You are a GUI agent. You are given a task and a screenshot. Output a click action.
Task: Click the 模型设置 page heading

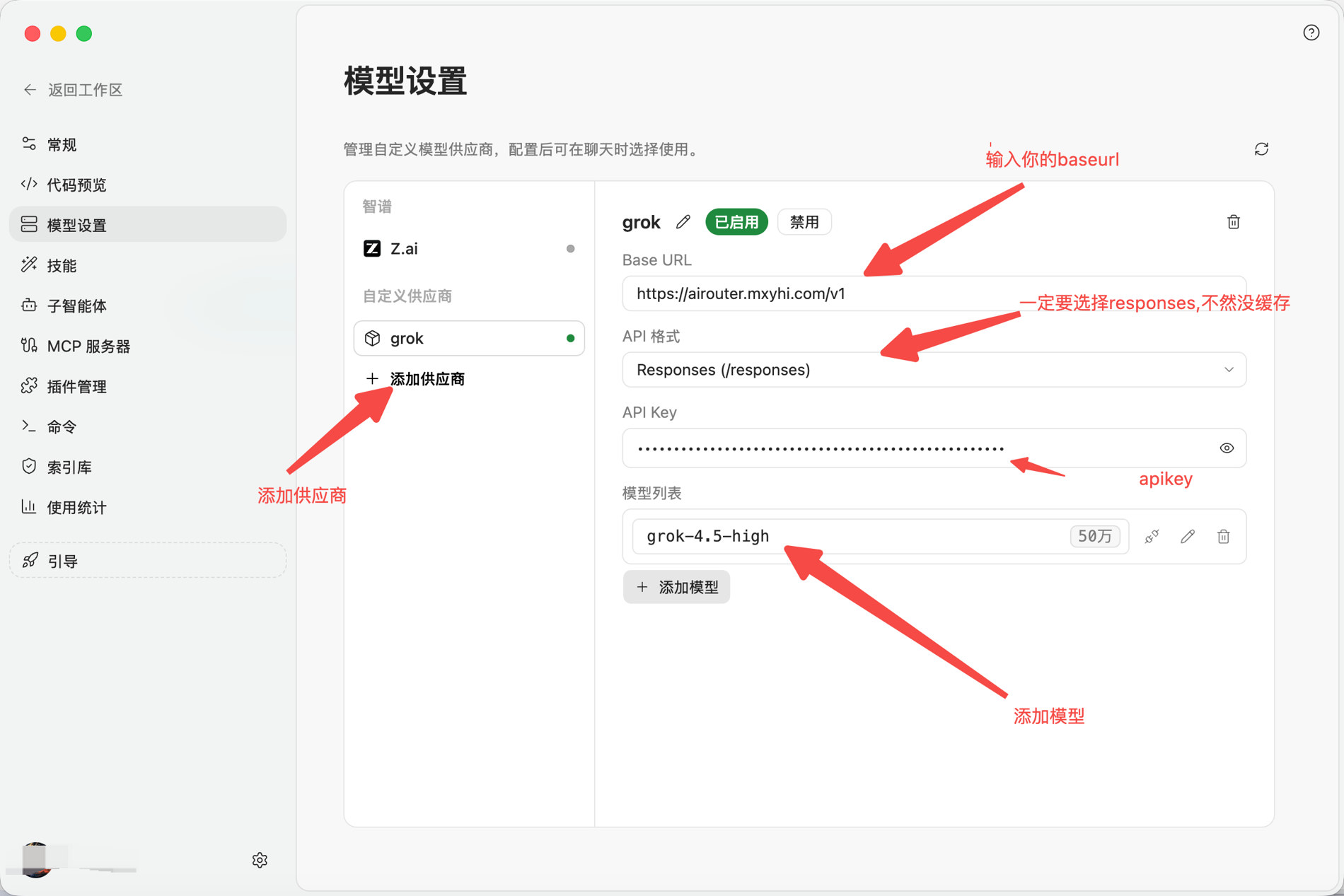405,81
